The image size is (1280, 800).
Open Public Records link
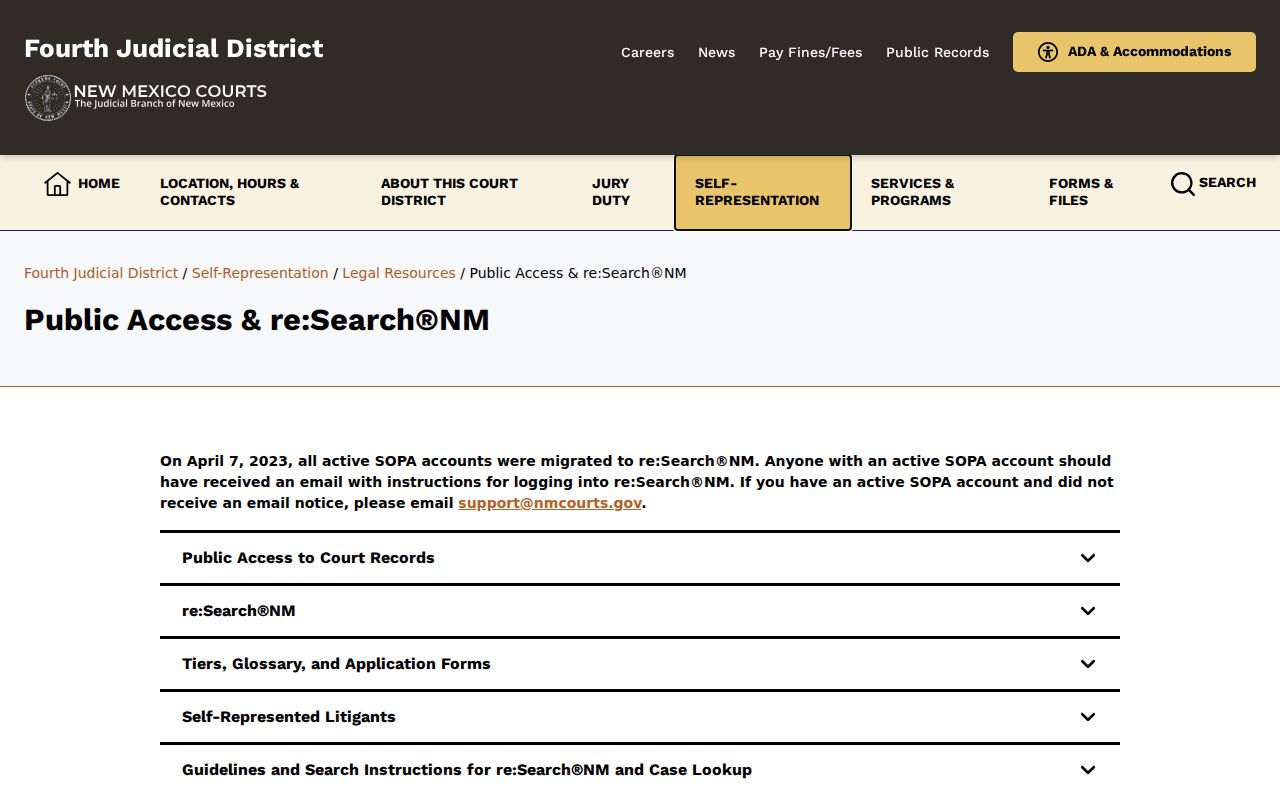click(937, 52)
